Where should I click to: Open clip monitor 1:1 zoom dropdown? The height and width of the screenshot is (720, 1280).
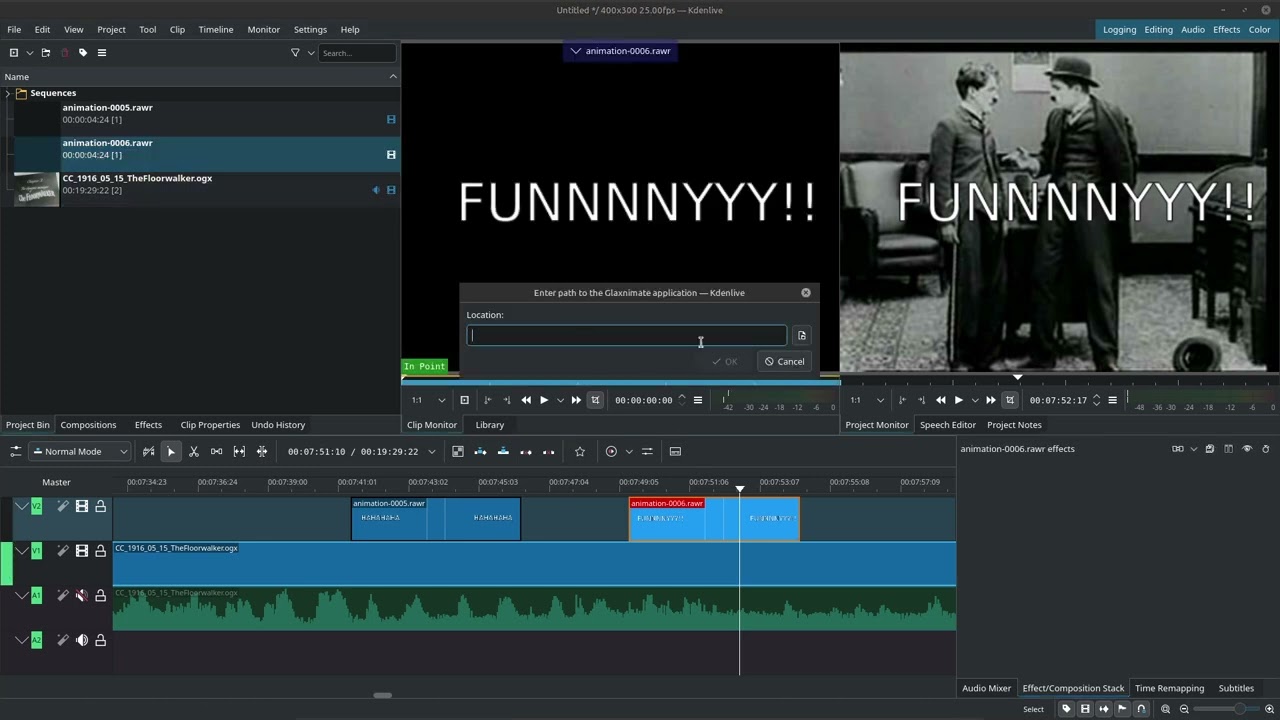pos(428,400)
